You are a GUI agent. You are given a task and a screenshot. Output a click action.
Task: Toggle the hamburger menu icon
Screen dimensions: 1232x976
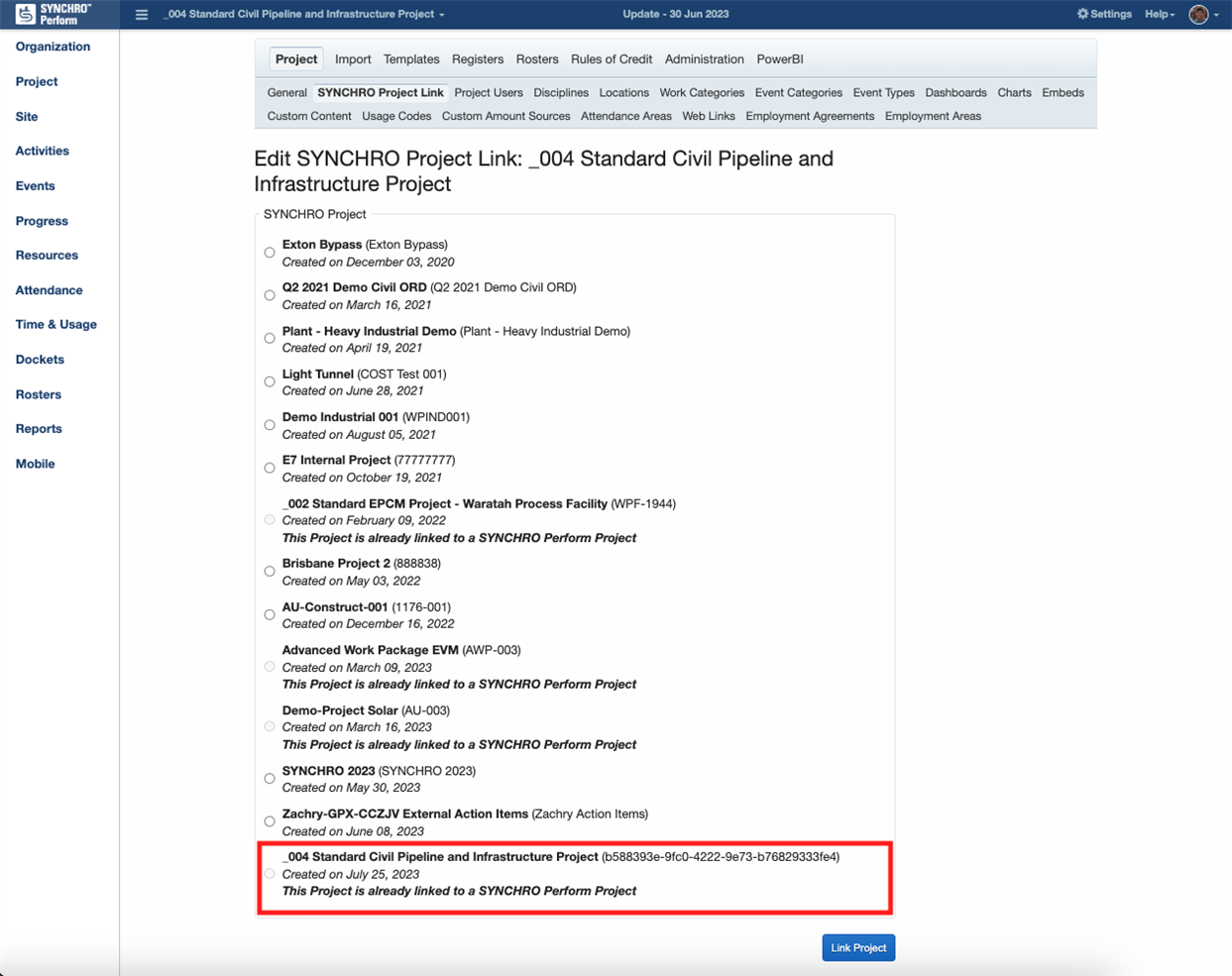pyautogui.click(x=142, y=15)
